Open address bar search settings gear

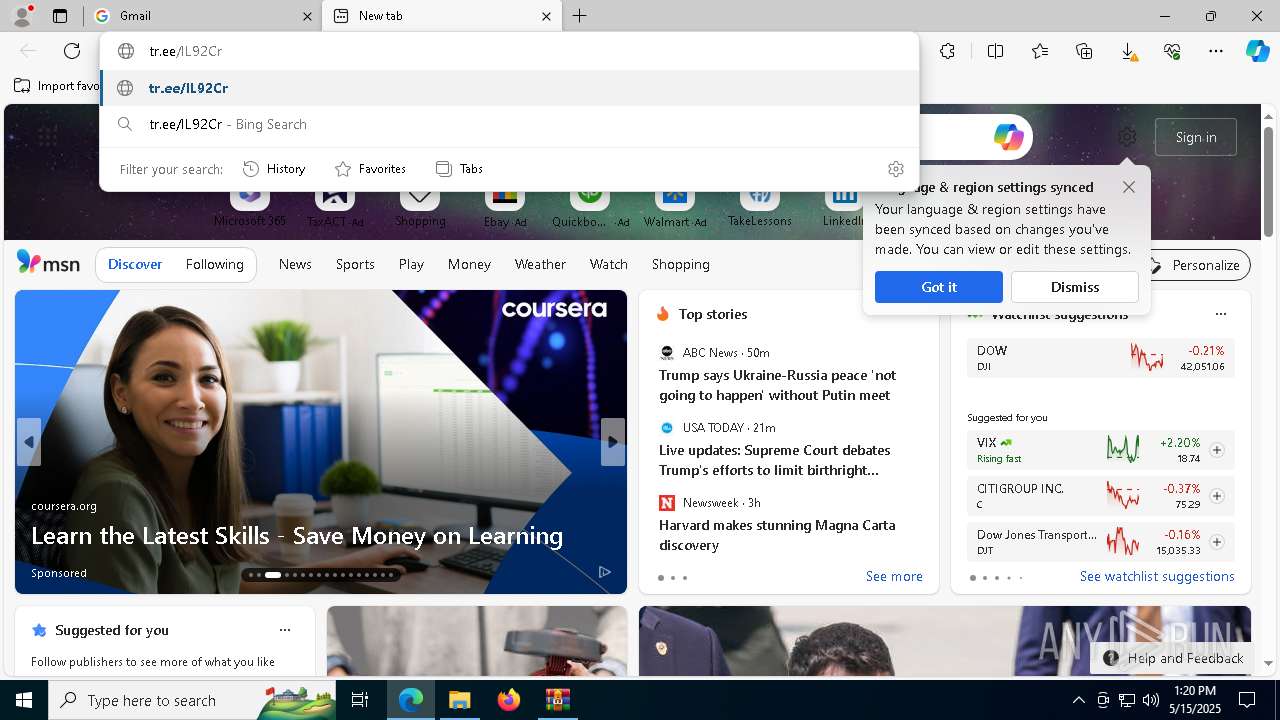click(896, 169)
